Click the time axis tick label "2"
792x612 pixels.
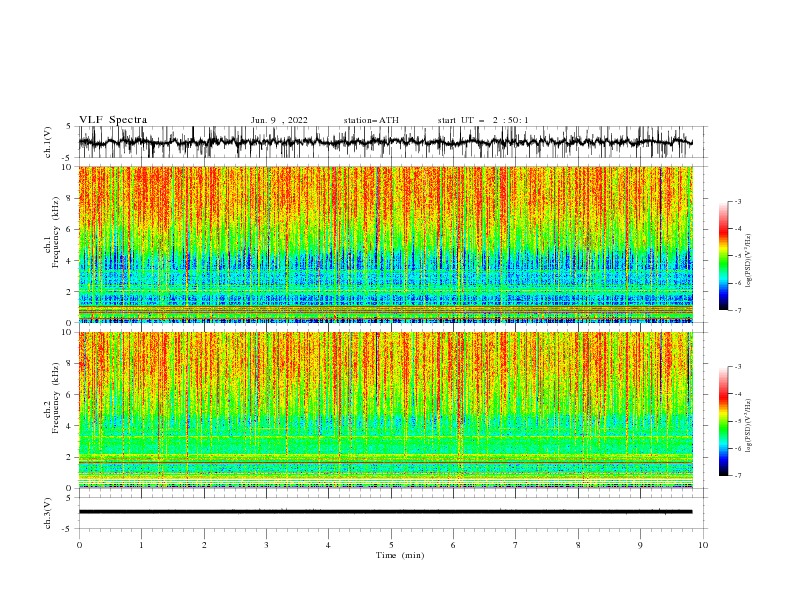pyautogui.click(x=204, y=545)
